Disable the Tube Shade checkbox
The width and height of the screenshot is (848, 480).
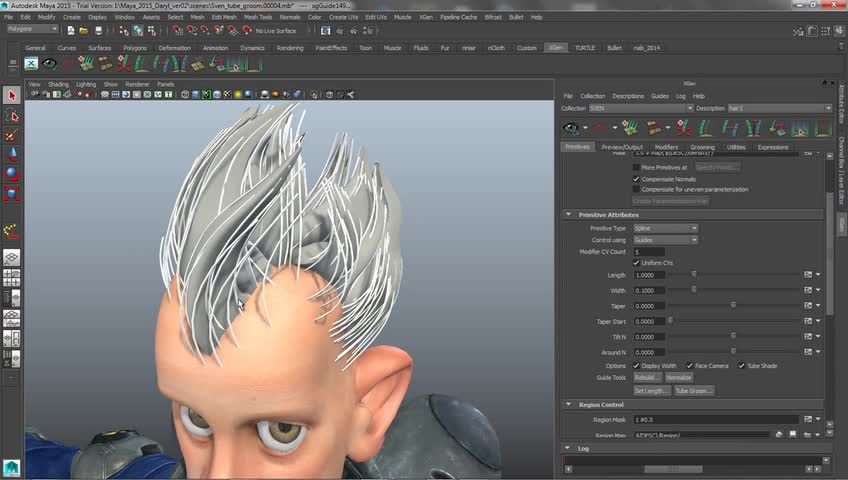(x=742, y=366)
